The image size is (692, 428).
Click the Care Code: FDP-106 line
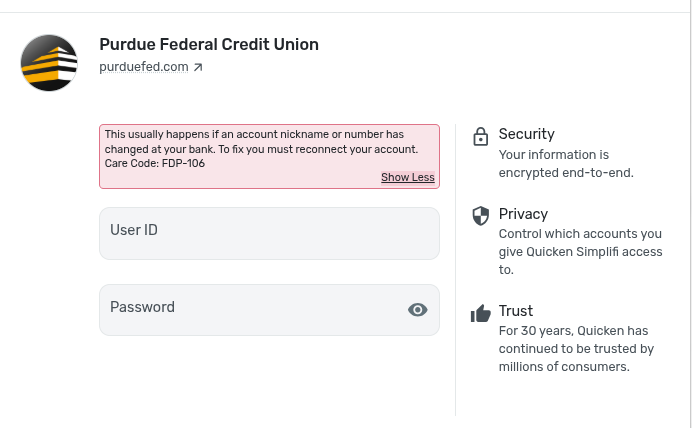(x=155, y=163)
